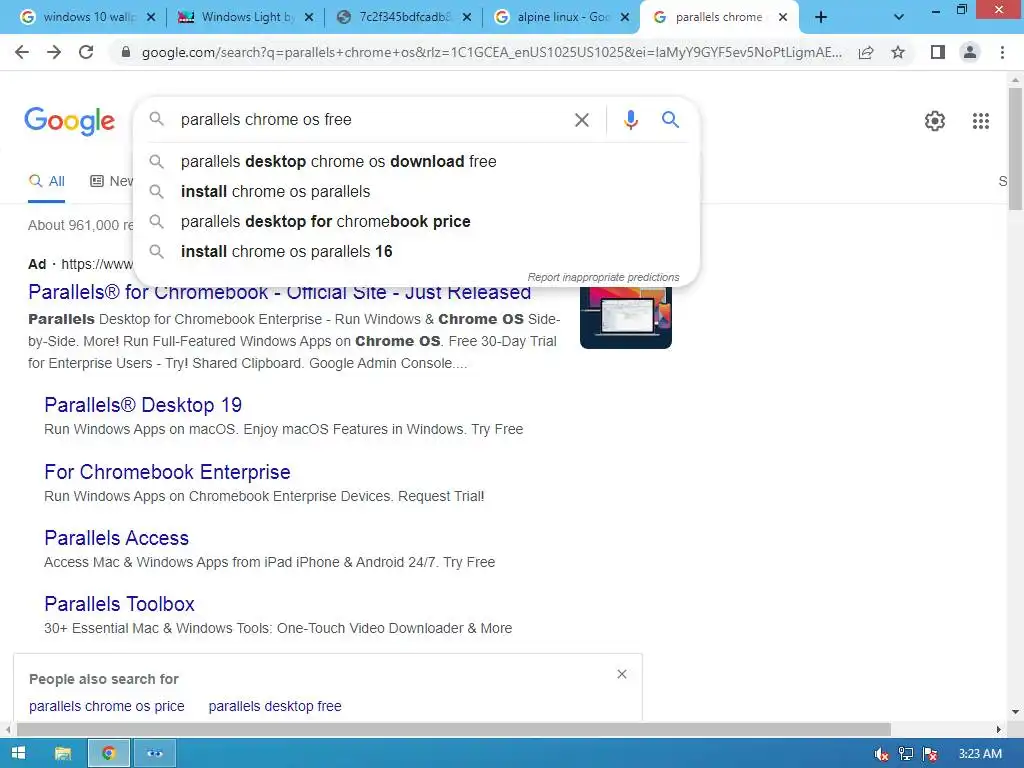The height and width of the screenshot is (768, 1024).
Task: Close the 'parallels chrome' tab
Action: [783, 18]
